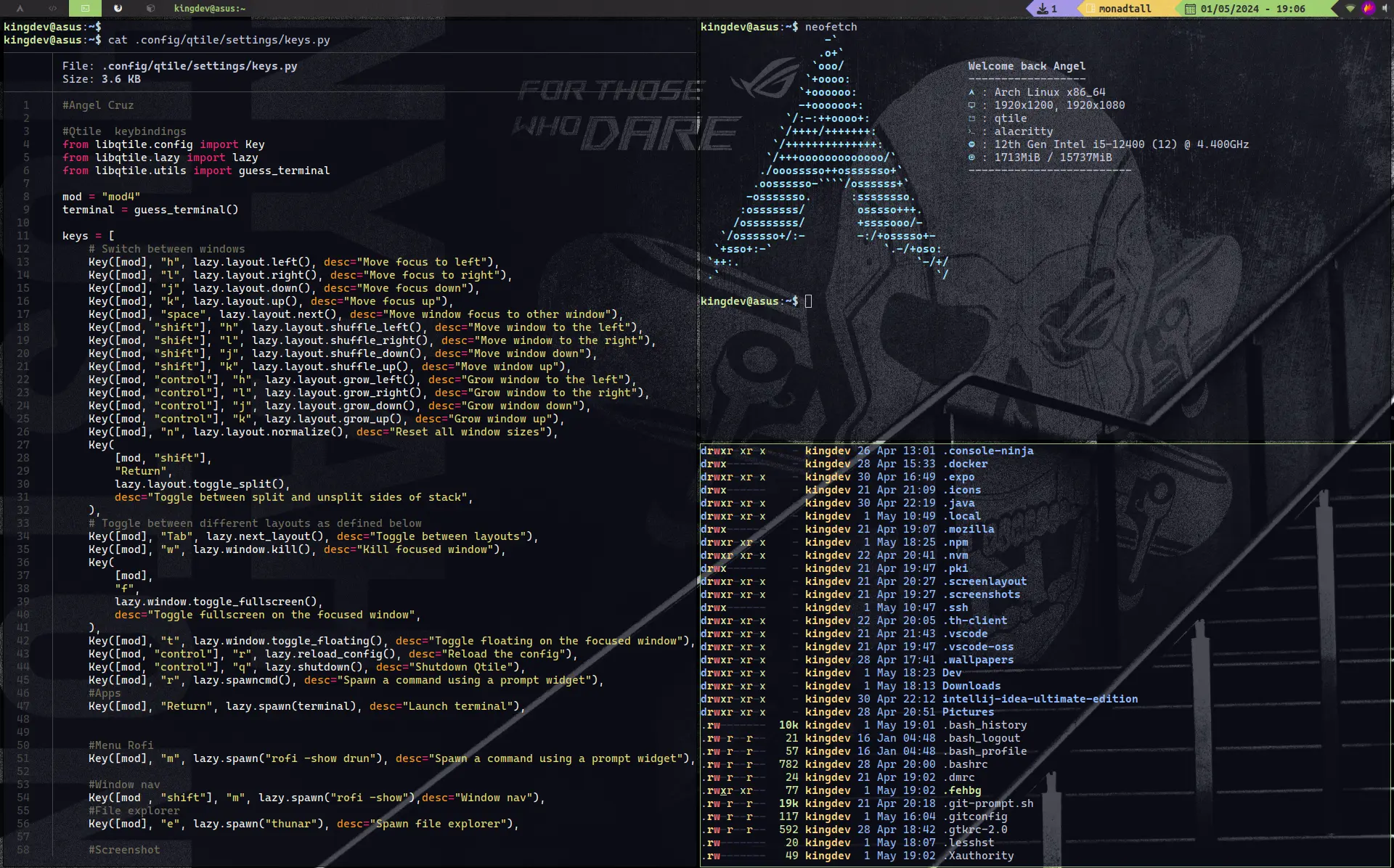This screenshot has width=1394, height=868.
Task: Click the '#Menu Rofi' comment line
Action: click(121, 745)
